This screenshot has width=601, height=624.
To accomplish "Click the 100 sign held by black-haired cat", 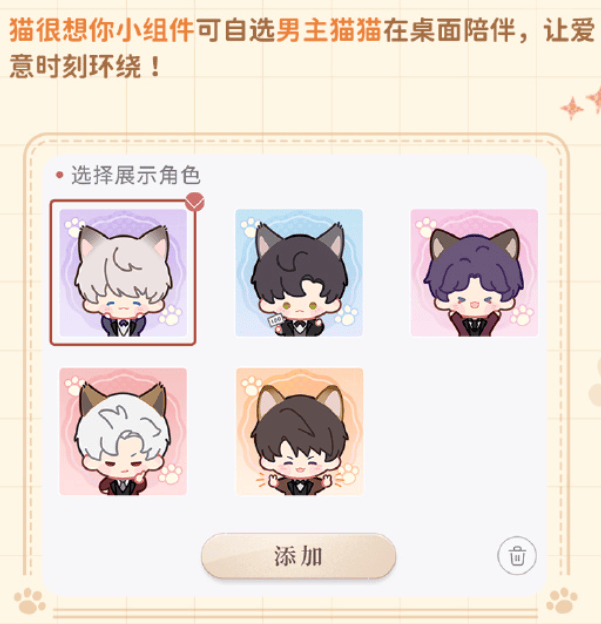I will [x=275, y=320].
